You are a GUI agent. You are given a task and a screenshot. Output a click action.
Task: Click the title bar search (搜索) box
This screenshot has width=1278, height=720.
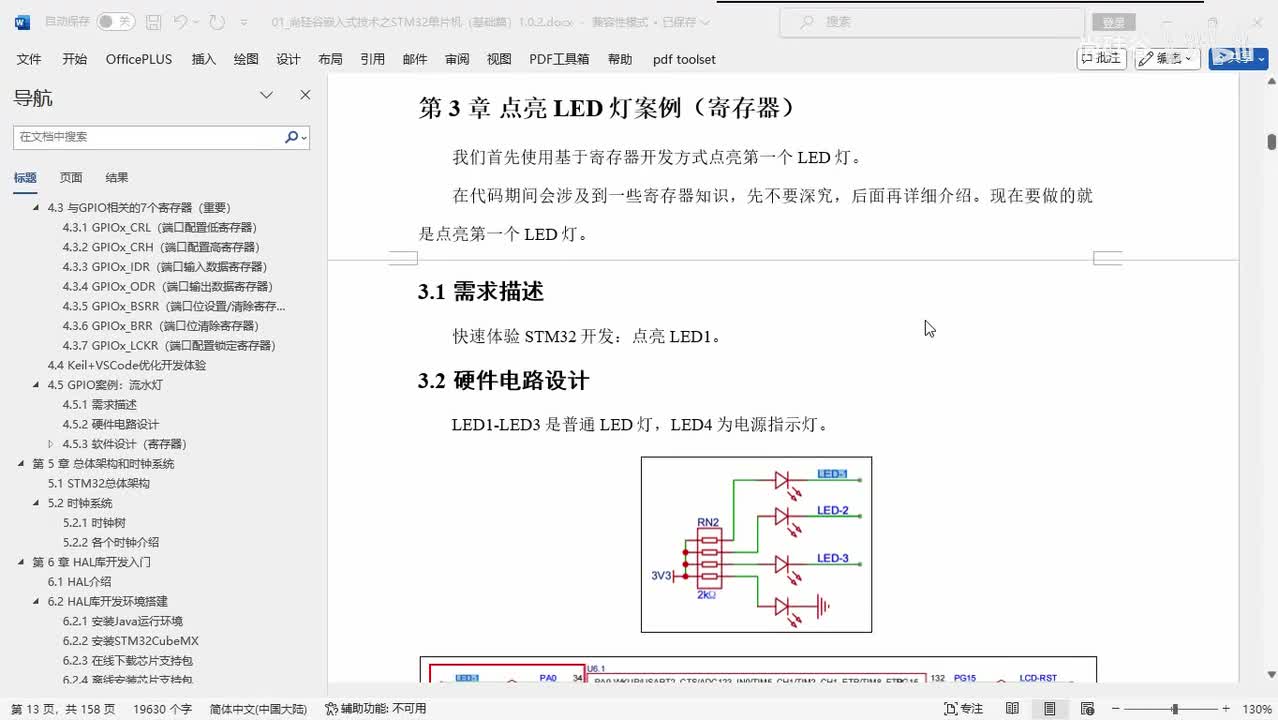click(x=932, y=22)
